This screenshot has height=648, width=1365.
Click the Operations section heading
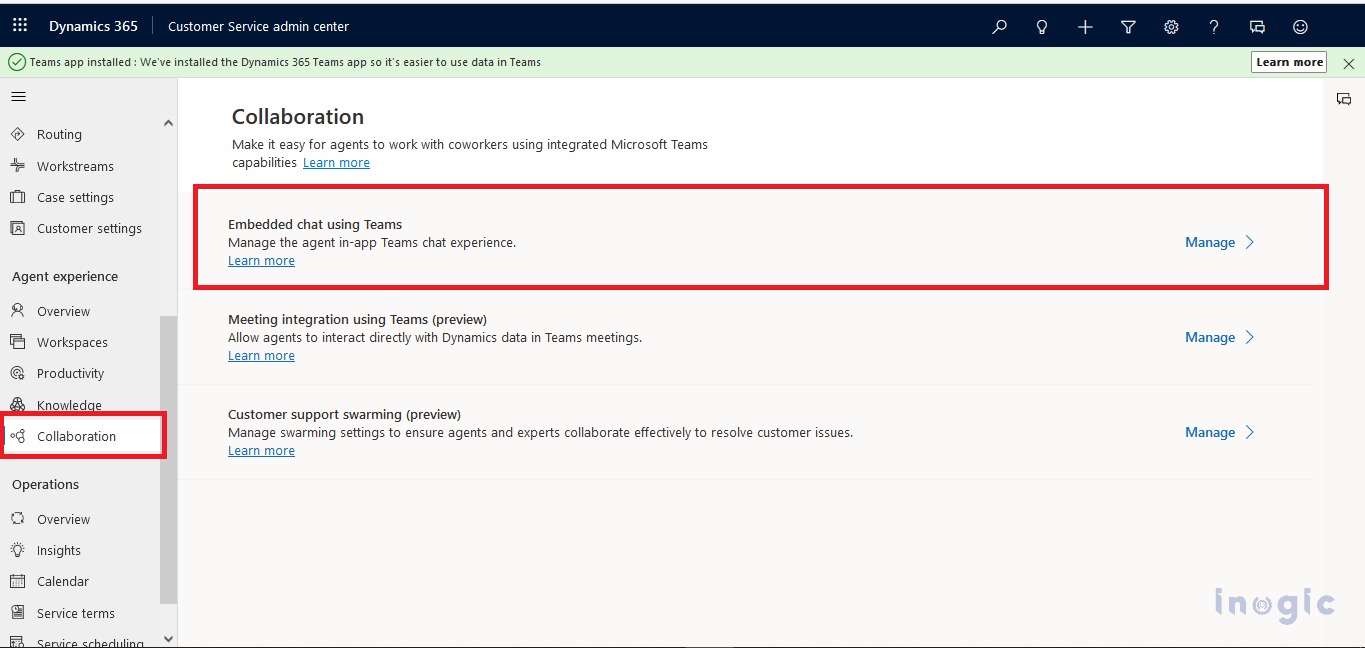coord(45,484)
